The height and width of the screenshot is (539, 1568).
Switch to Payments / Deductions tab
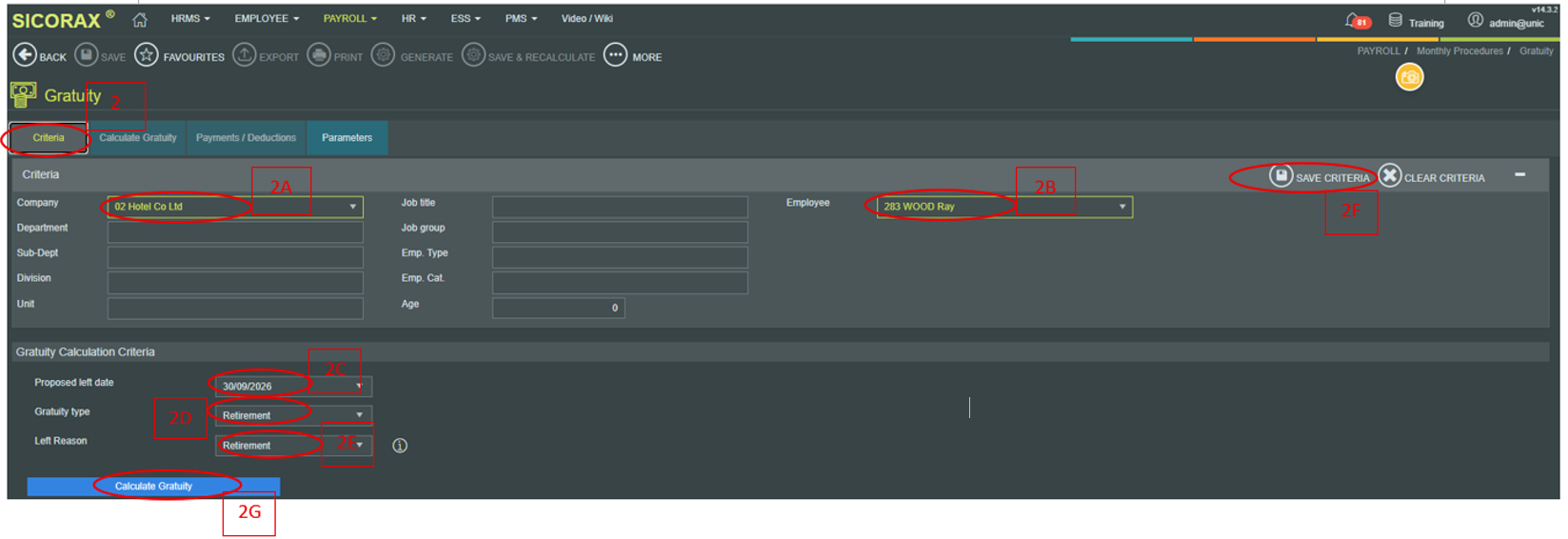246,138
